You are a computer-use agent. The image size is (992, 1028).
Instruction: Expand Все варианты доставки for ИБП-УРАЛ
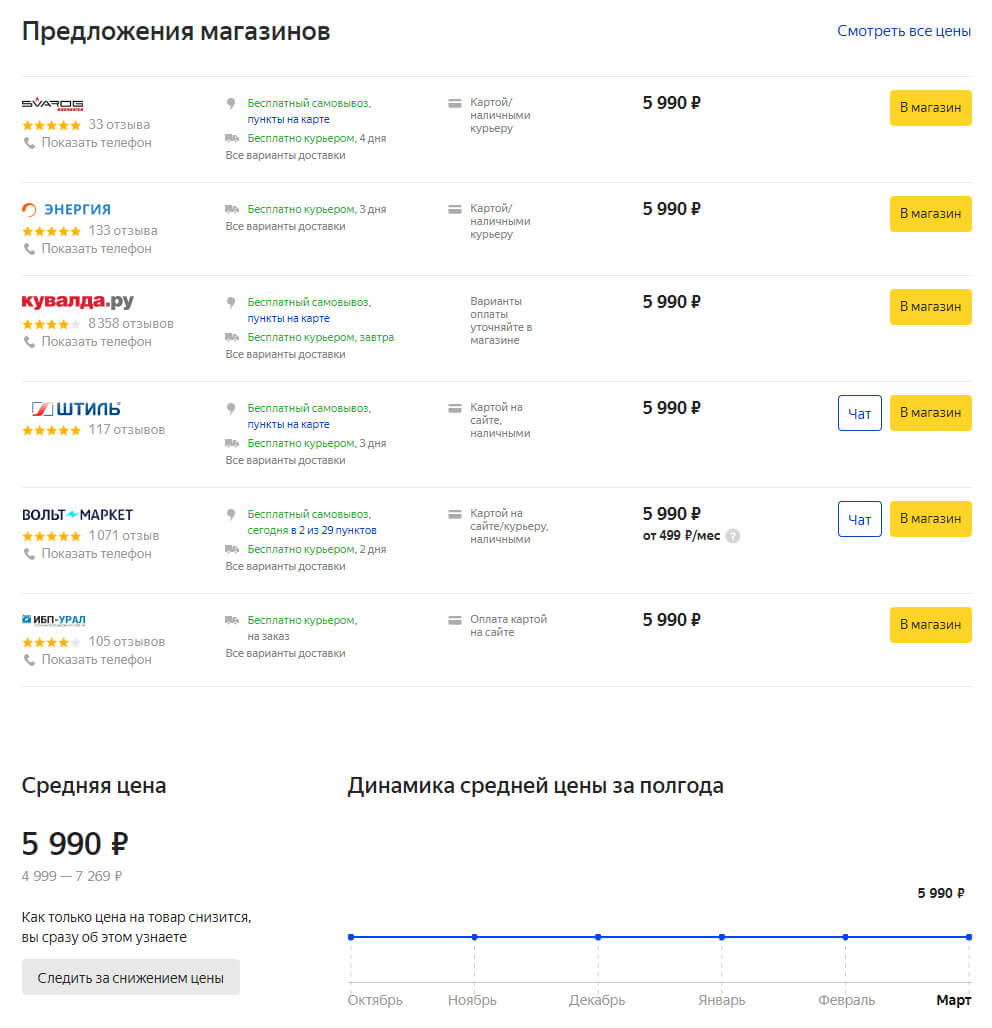(x=287, y=653)
